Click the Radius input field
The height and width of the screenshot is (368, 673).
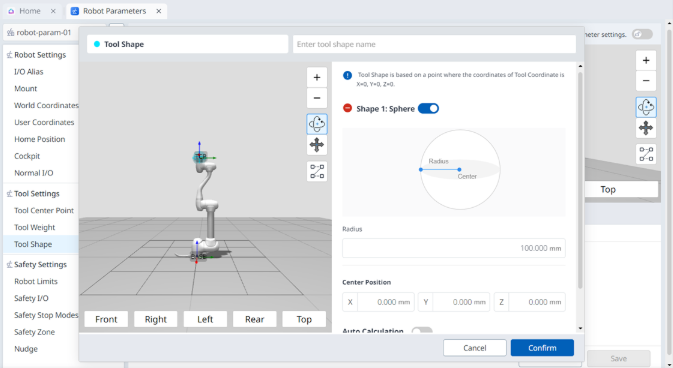click(x=454, y=248)
